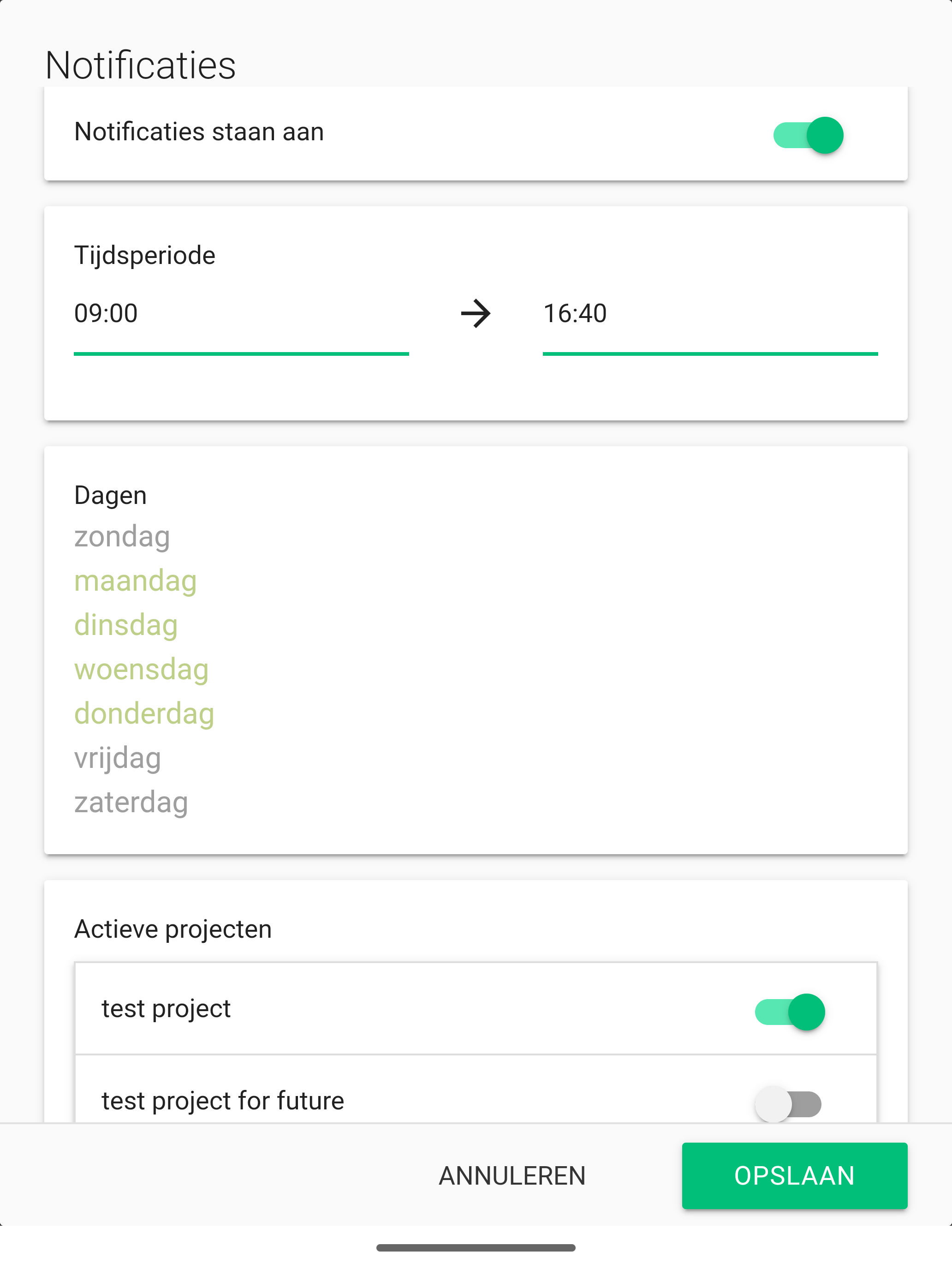Save settings with the Opslaan button

[794, 1175]
